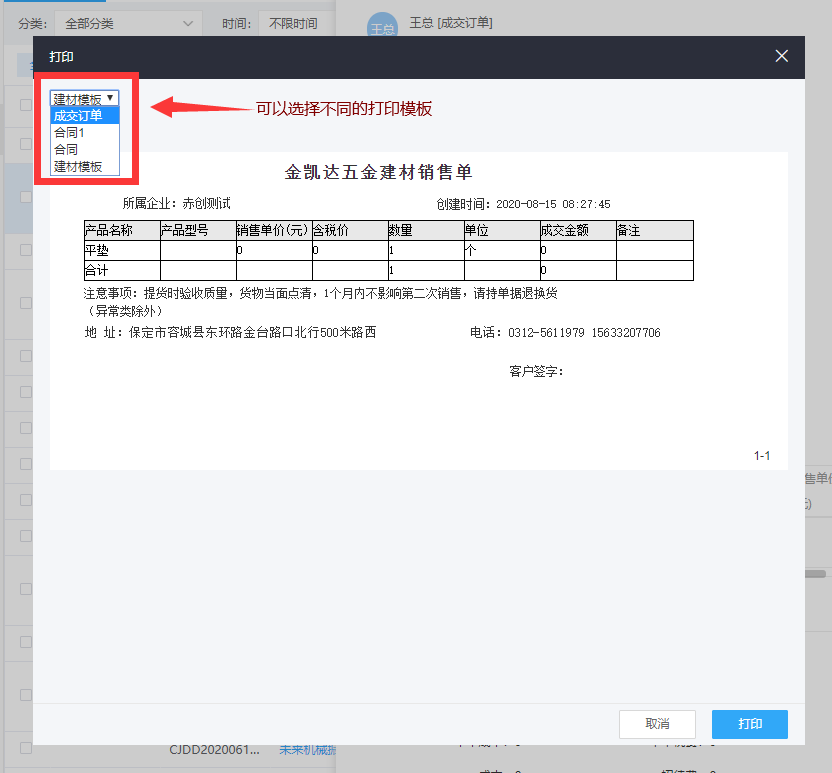Click 所属企业: 赤创测试 text
The image size is (832, 773).
click(x=177, y=203)
